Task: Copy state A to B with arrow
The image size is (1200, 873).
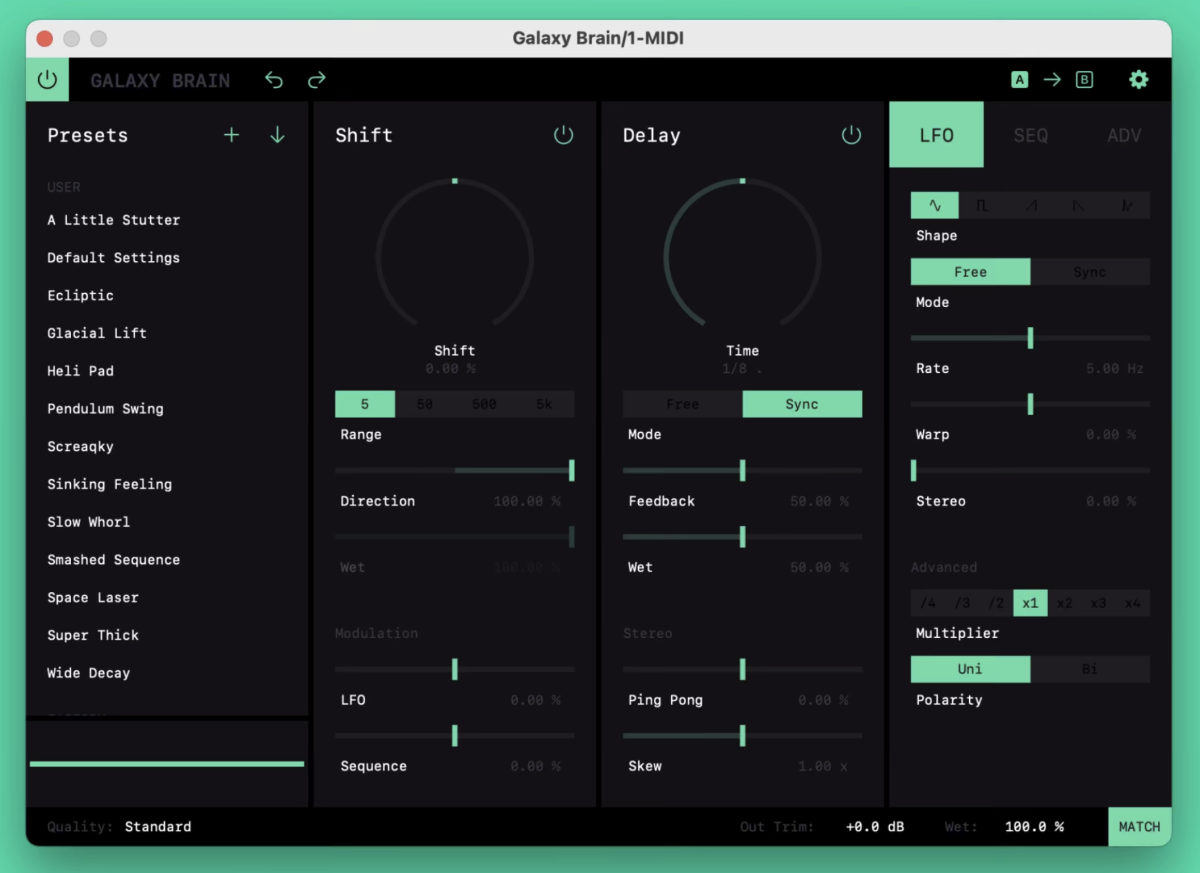Action: pyautogui.click(x=1052, y=80)
